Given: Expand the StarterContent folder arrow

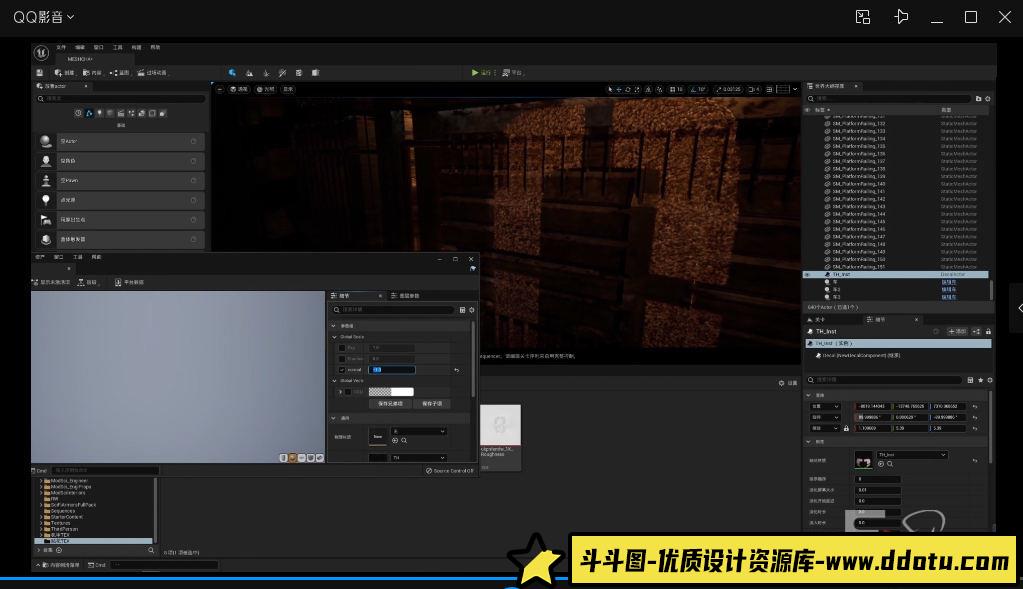Looking at the screenshot, I should (41, 517).
